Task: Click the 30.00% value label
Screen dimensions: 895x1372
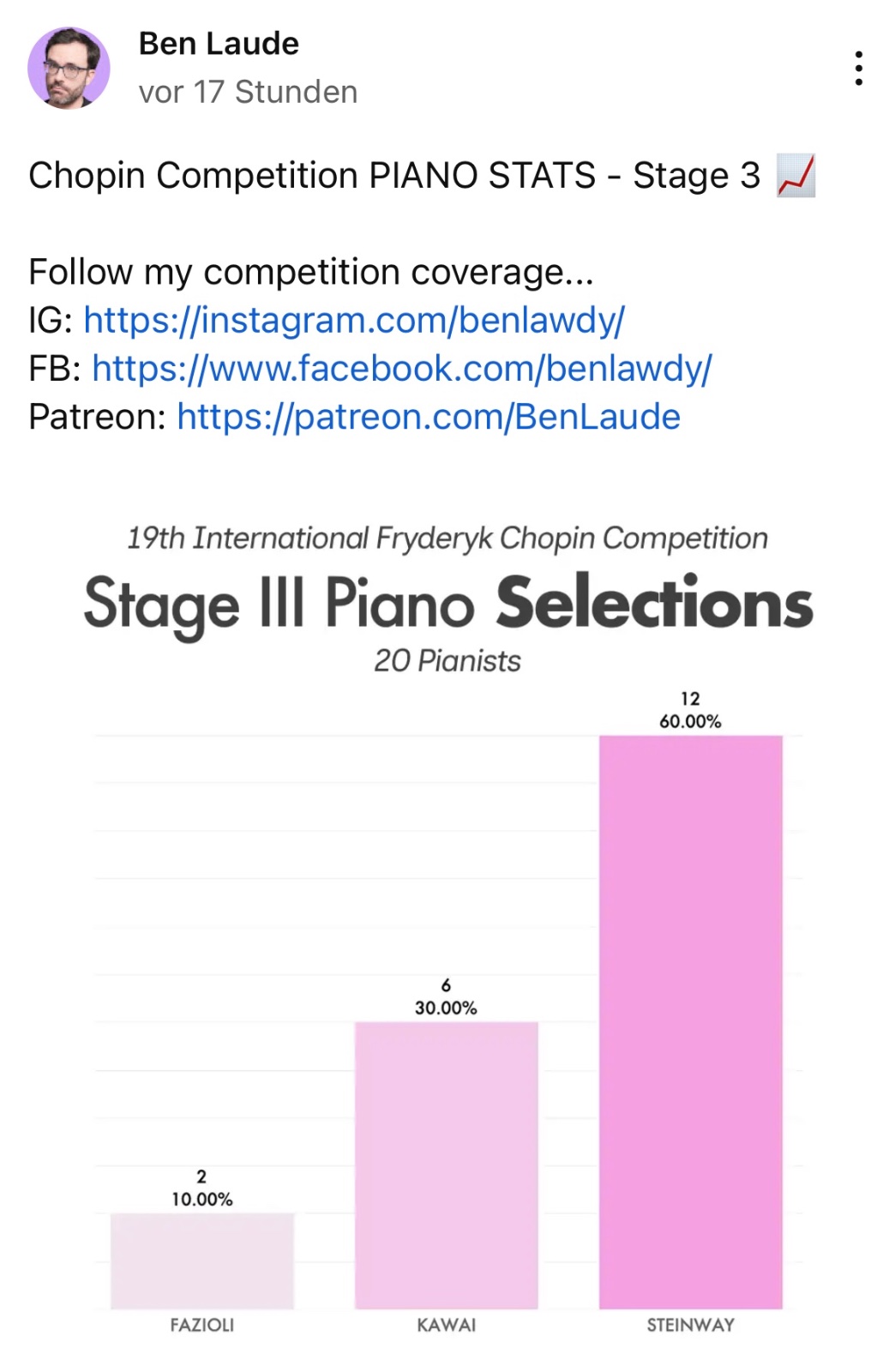Action: tap(446, 1008)
